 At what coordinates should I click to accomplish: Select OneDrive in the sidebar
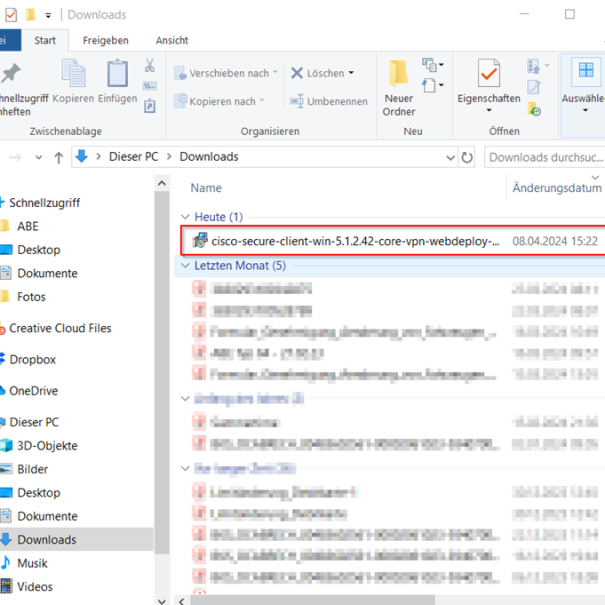(x=33, y=391)
